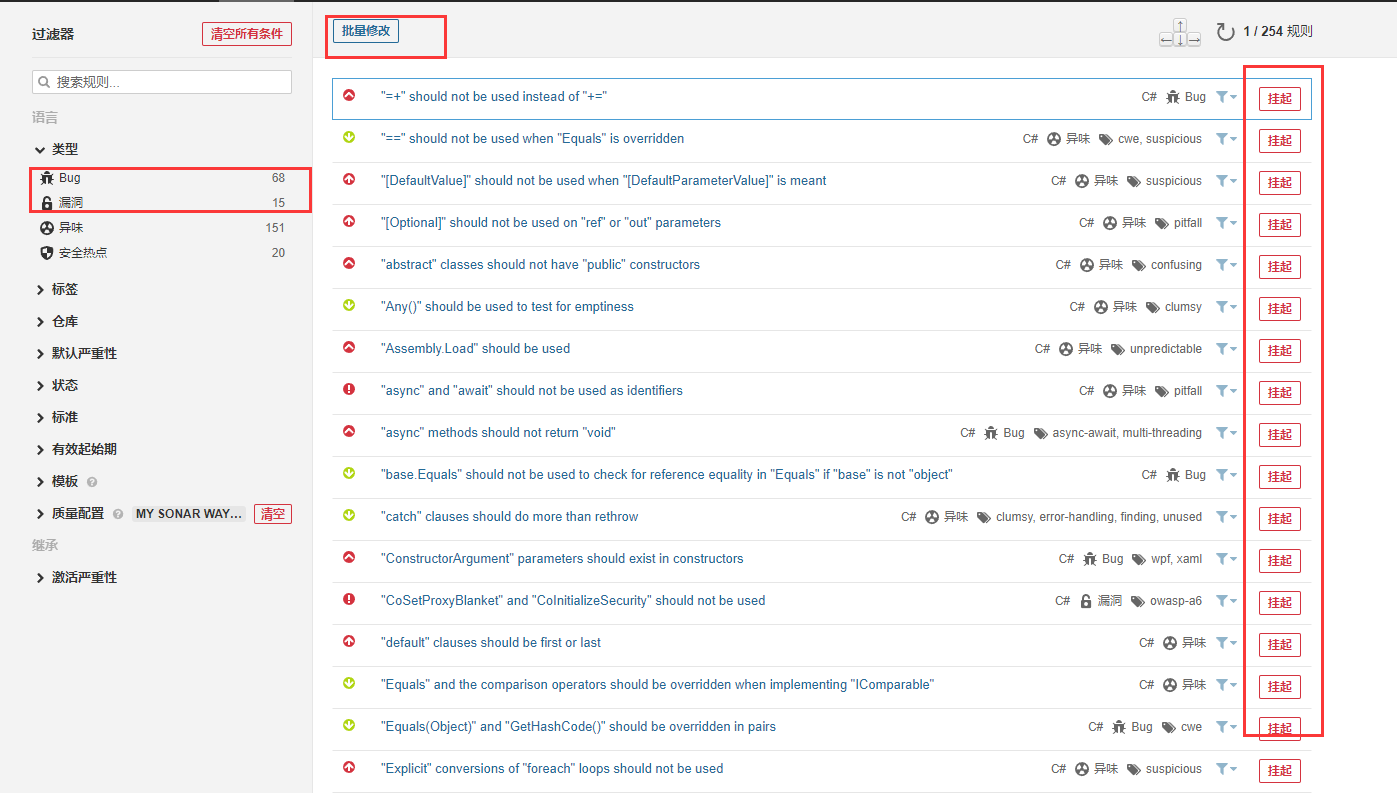Click the reload rules icon beside the count
Image resolution: width=1397 pixels, height=793 pixels.
(1225, 32)
